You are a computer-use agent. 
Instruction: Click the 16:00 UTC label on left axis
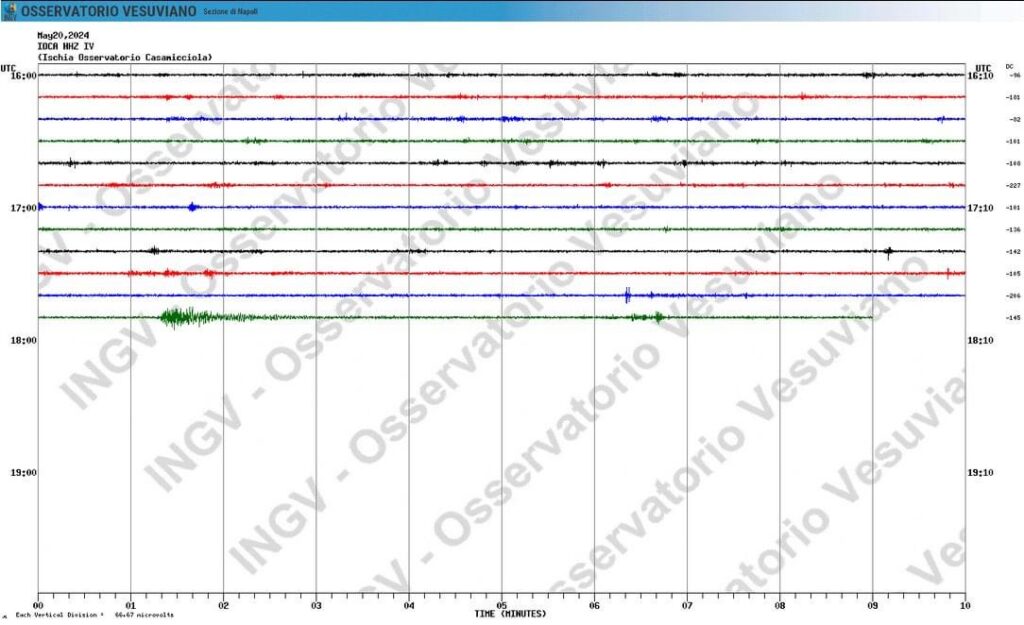23,76
